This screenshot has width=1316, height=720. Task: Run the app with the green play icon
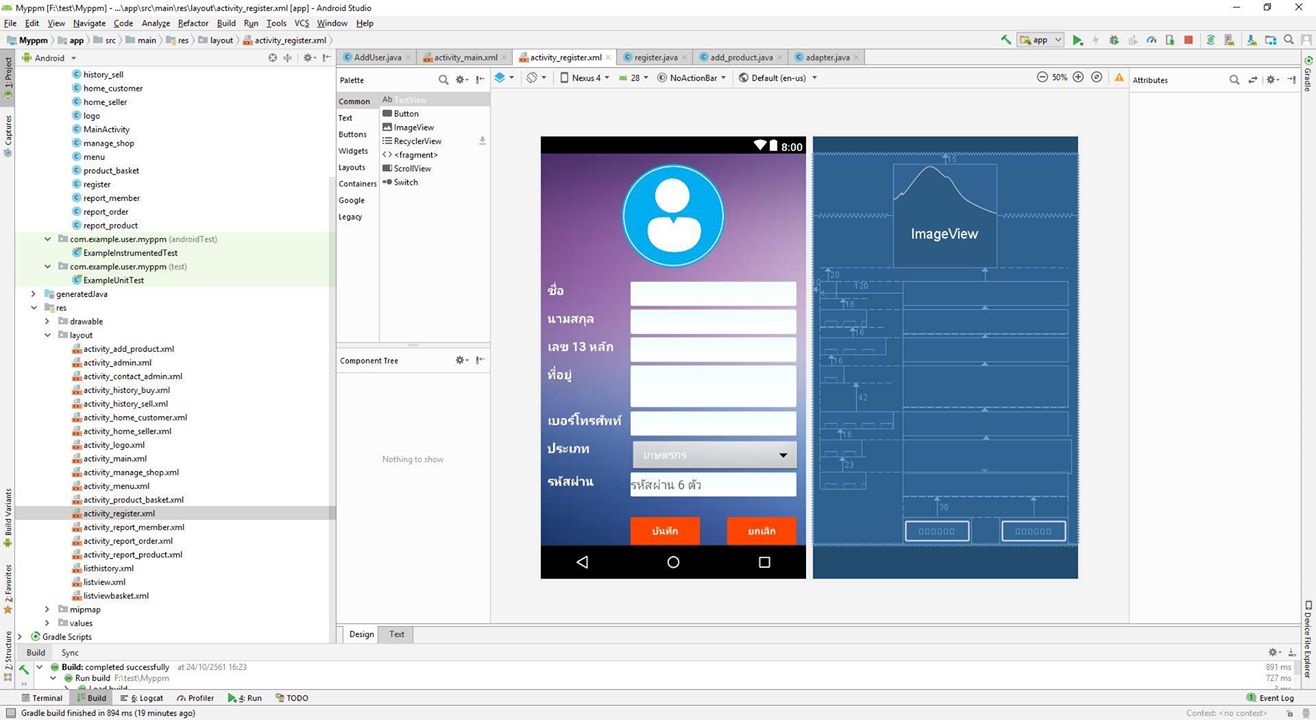(1077, 40)
